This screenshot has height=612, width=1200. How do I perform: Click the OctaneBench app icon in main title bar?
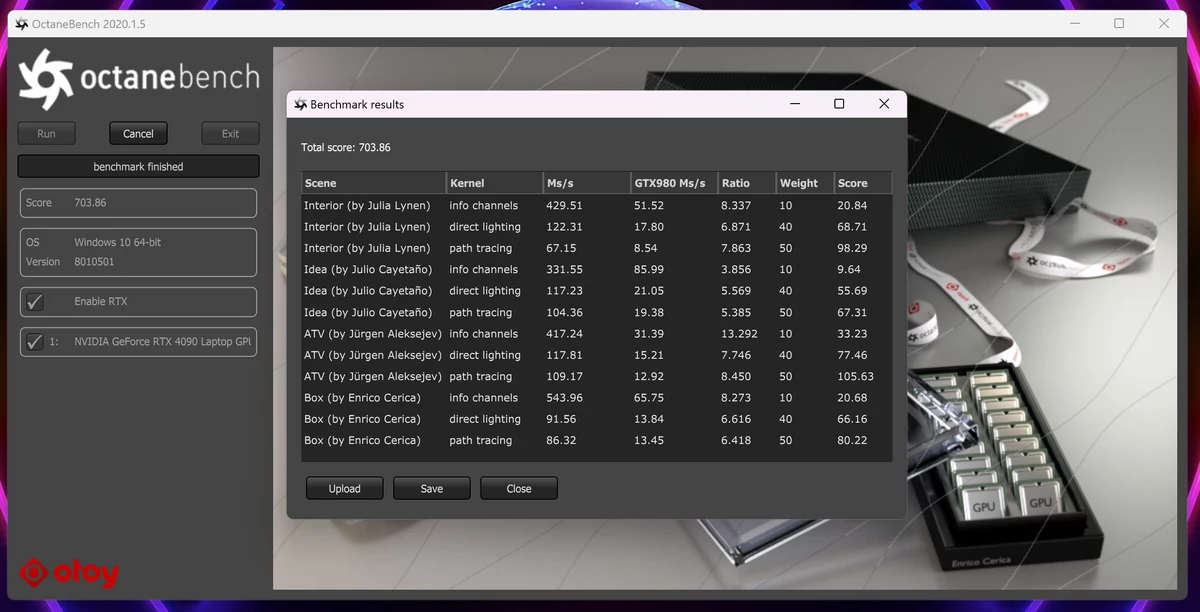22,24
